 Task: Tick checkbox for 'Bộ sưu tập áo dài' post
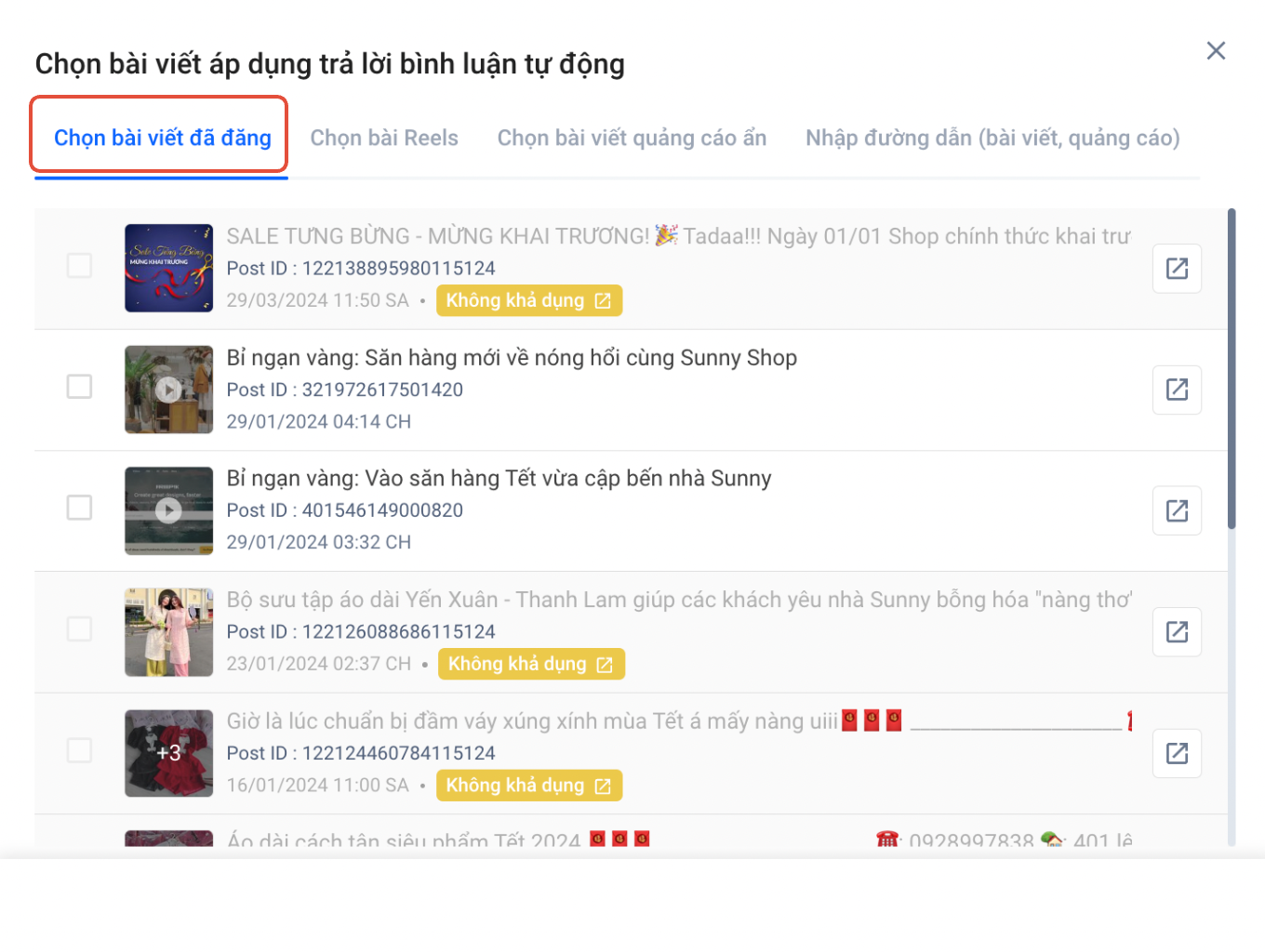click(80, 629)
